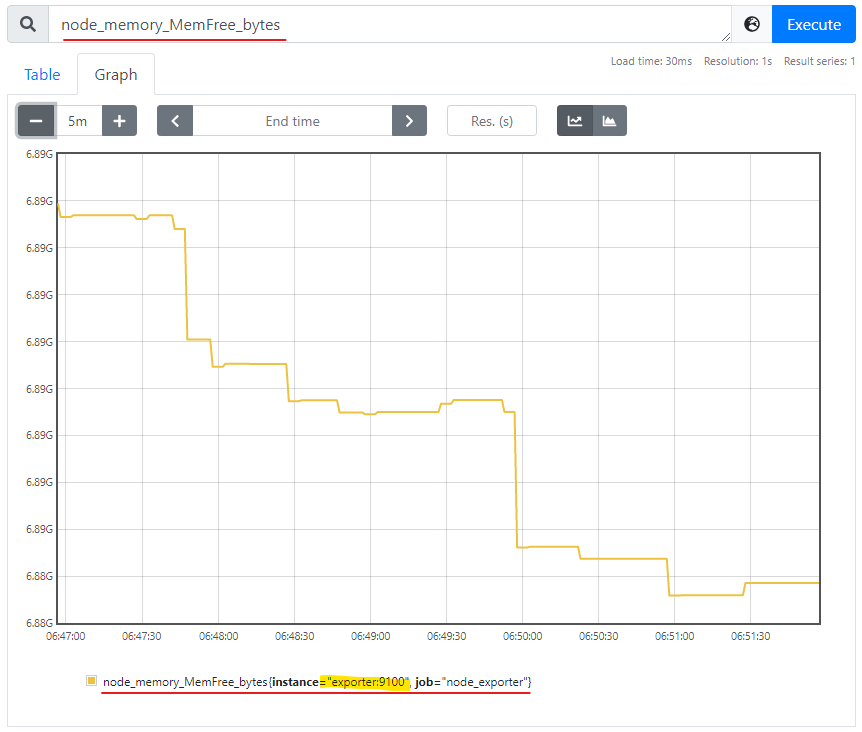Go to previous end time with left chevron
This screenshot has height=732, width=862.
click(x=175, y=121)
